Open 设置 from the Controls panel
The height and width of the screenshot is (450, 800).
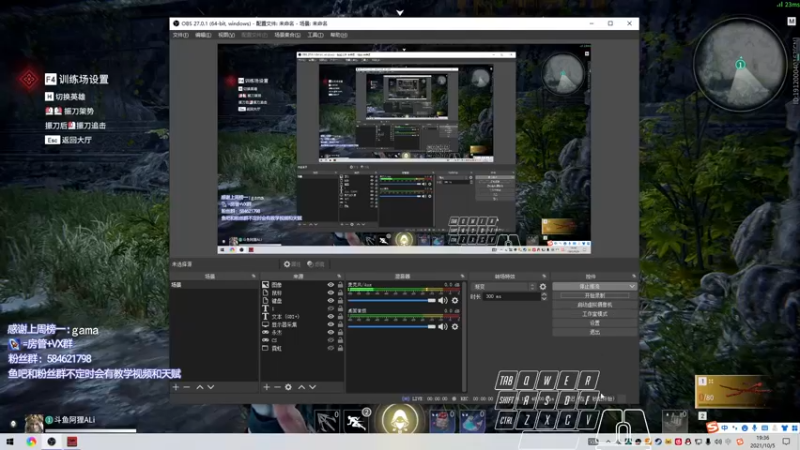pos(594,323)
